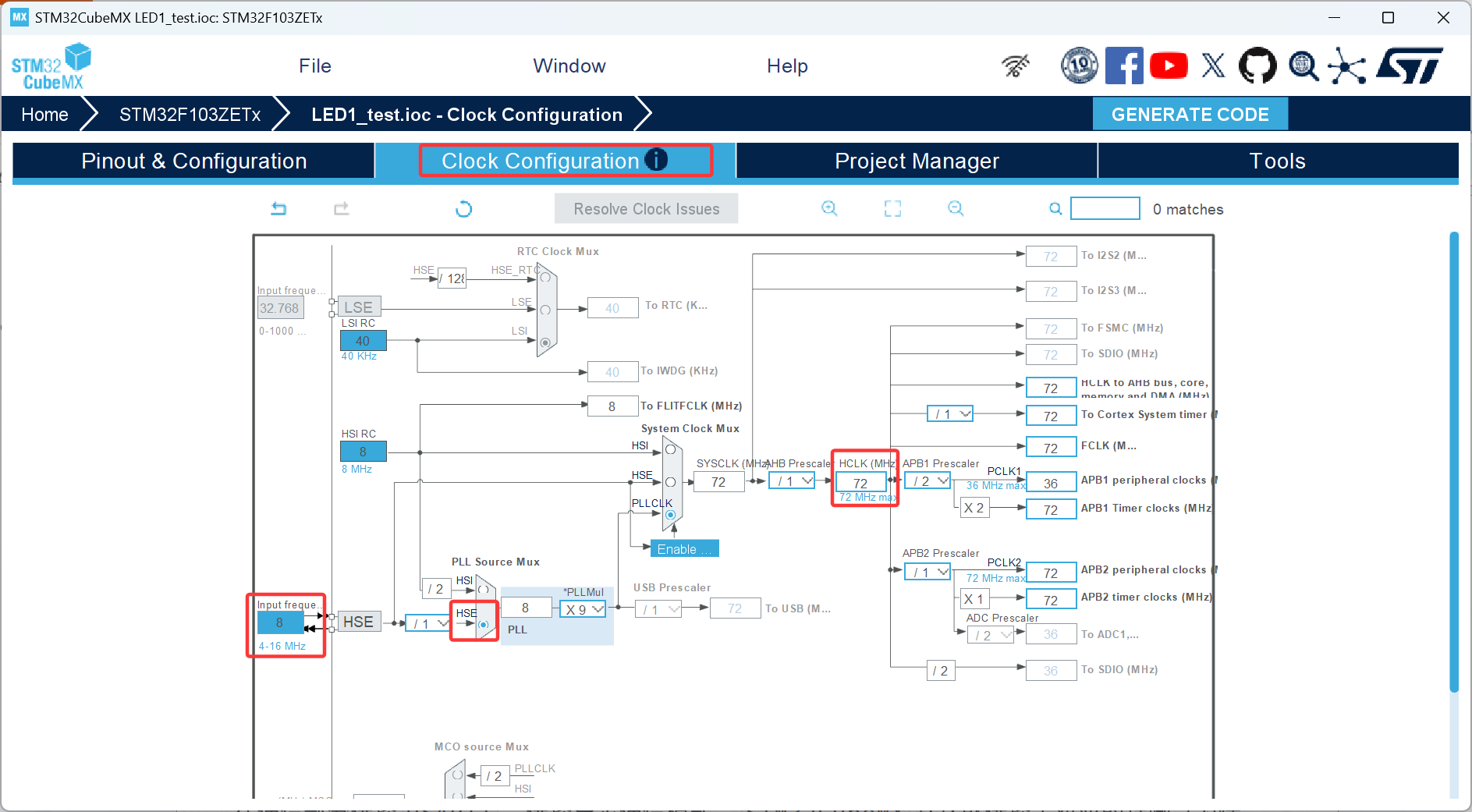
Task: Open the APB1 Prescaler dropdown
Action: [x=928, y=481]
